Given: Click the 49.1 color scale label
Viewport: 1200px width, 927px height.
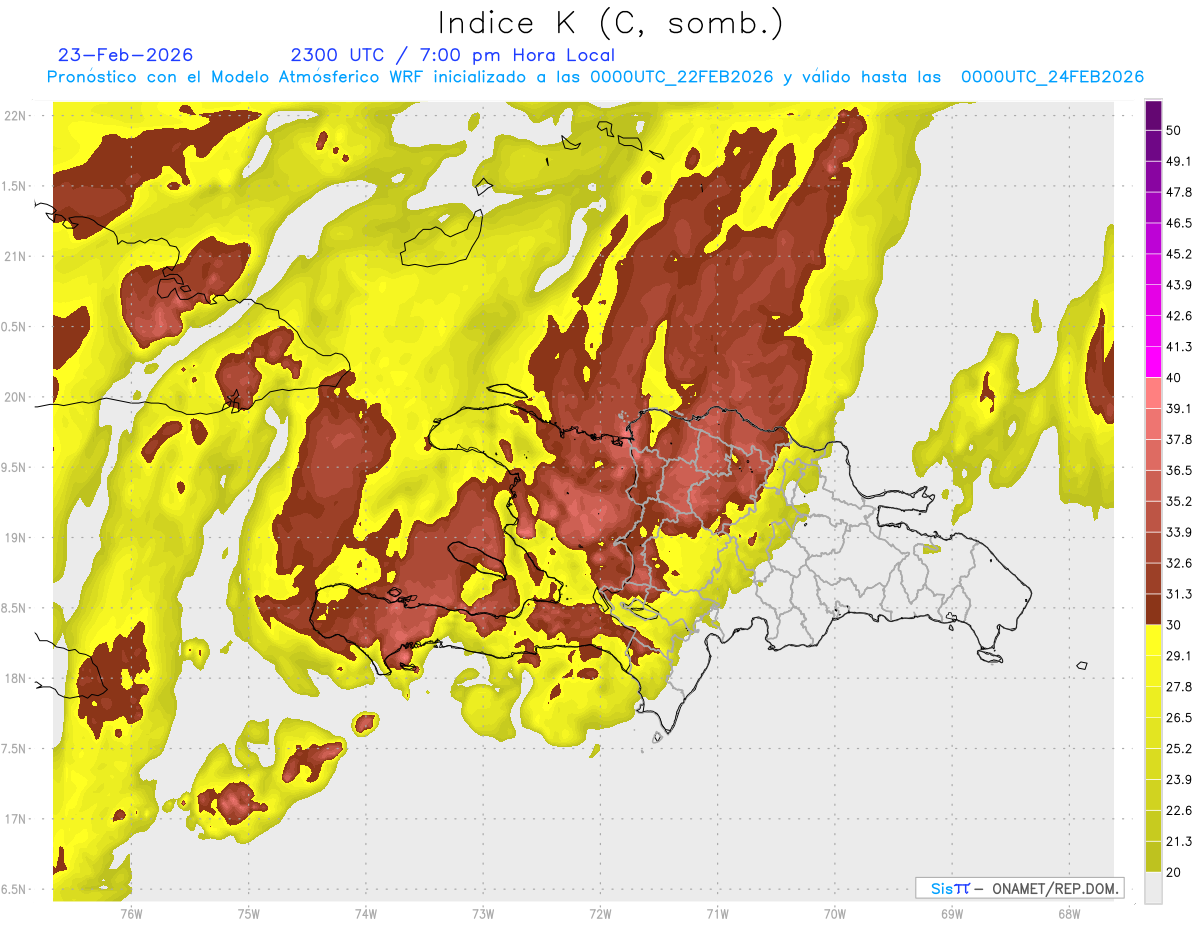Looking at the screenshot, I should click(x=1179, y=161).
